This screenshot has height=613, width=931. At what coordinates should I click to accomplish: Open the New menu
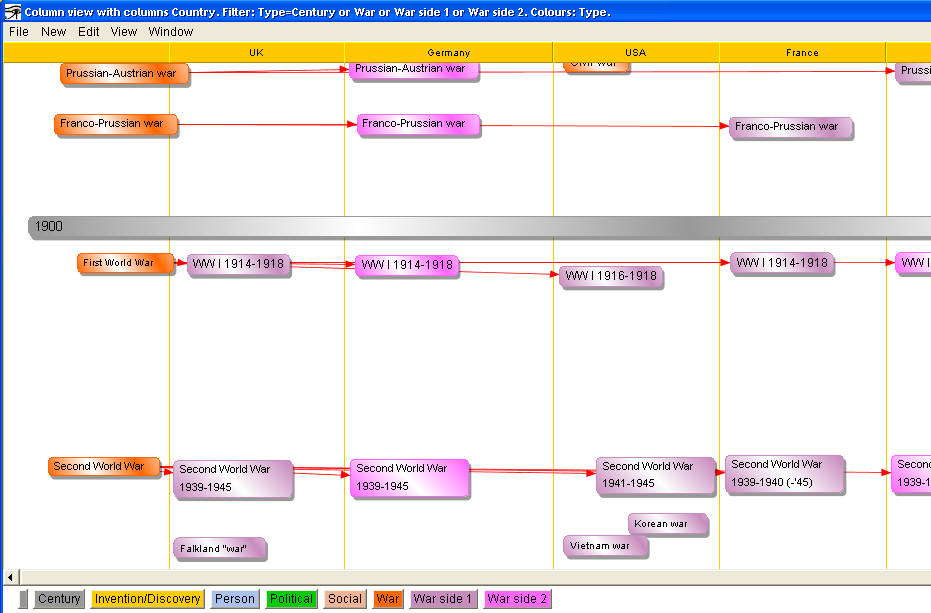[53, 31]
